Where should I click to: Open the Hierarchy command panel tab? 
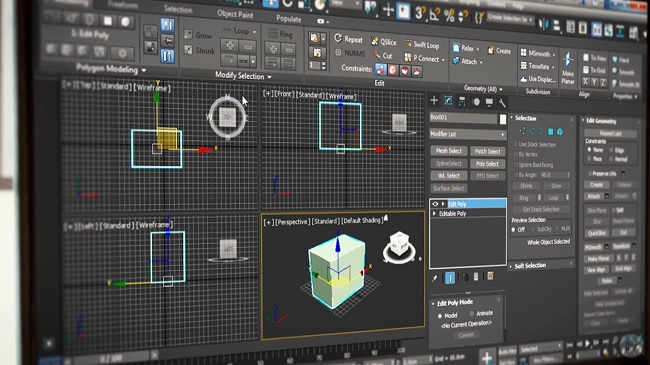[x=462, y=102]
